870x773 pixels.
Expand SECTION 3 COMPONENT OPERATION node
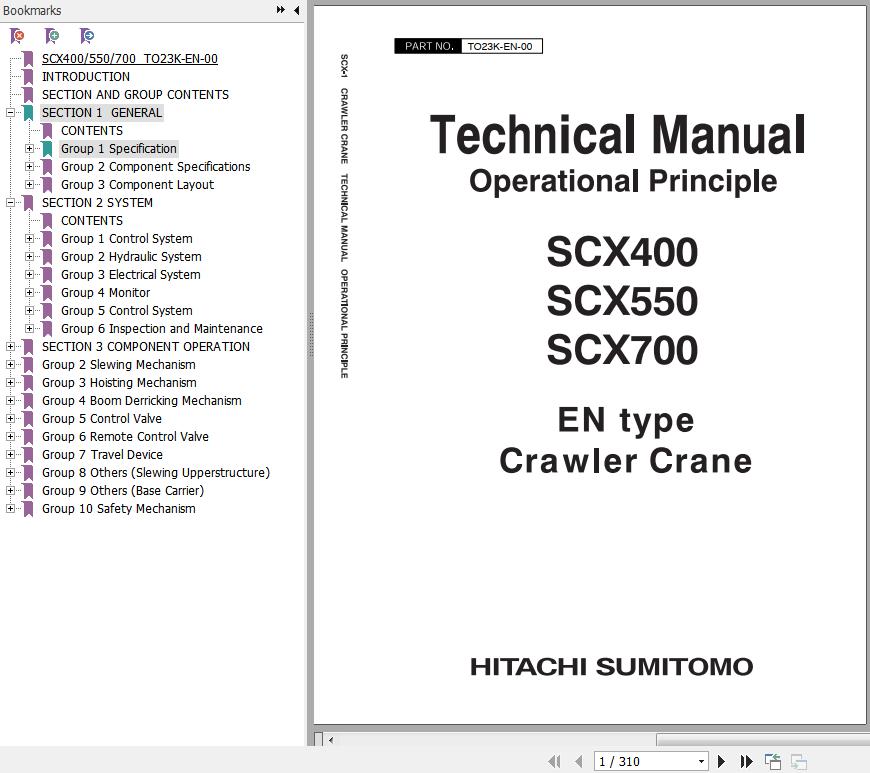(10, 347)
